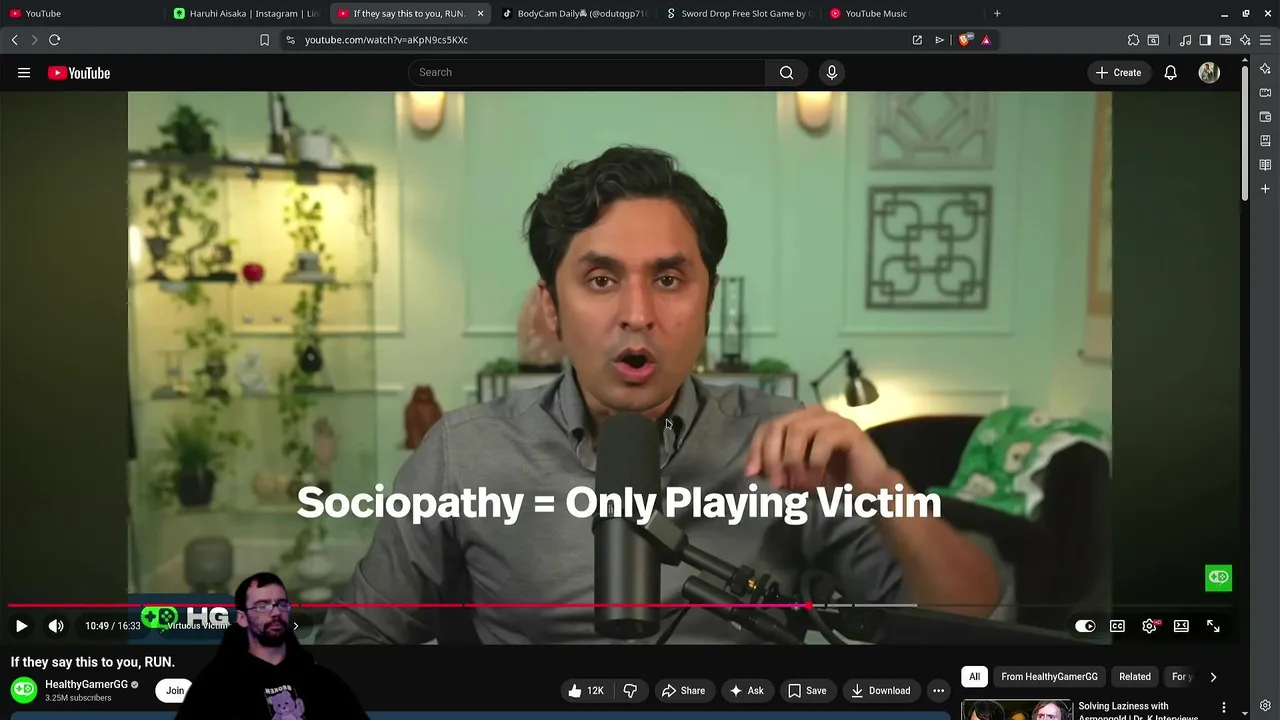This screenshot has height=720, width=1280.
Task: Open the account avatar menu
Action: pos(1209,73)
